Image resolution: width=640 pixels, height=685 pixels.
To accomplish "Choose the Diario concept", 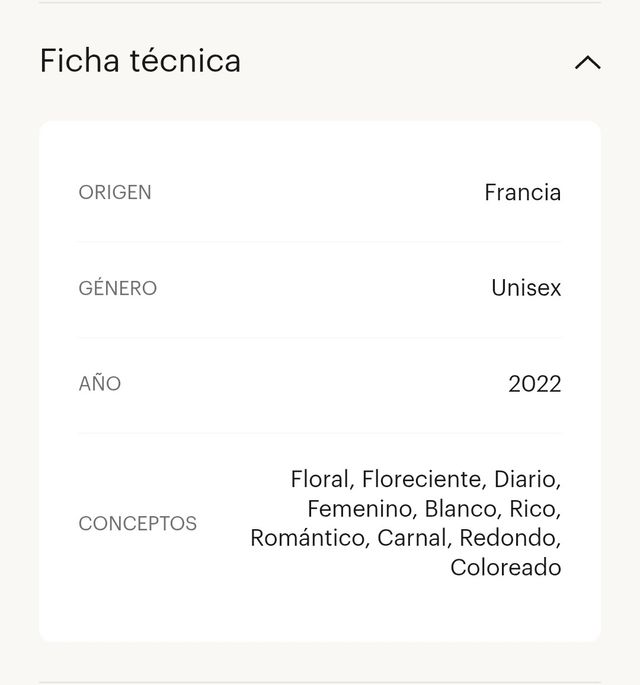I will pos(526,479).
